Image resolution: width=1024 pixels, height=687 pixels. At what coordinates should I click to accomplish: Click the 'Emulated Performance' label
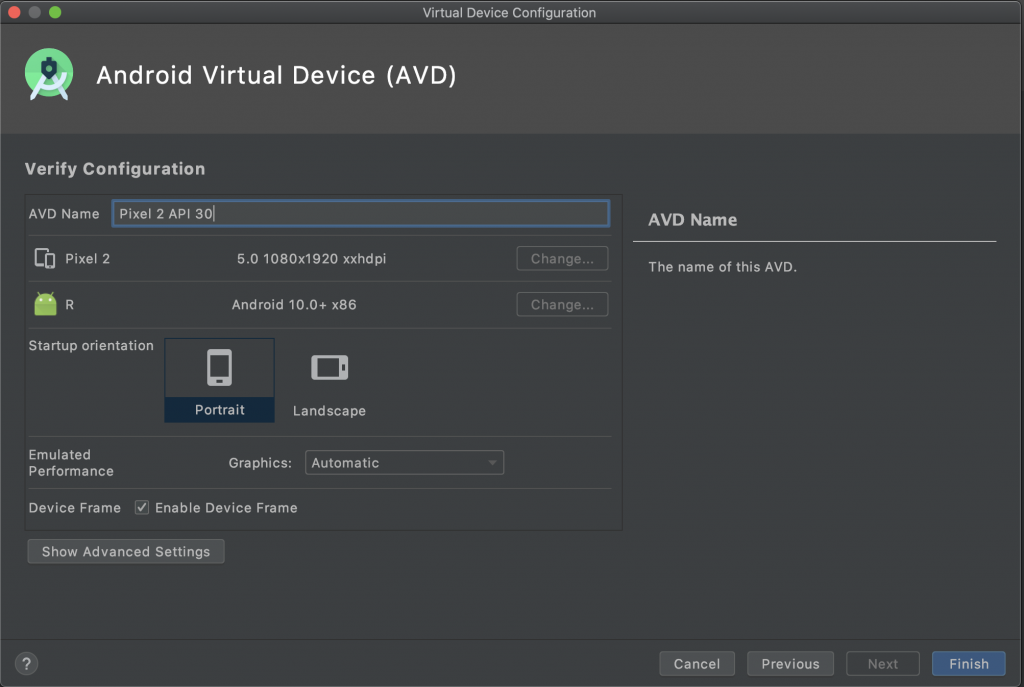coord(71,462)
